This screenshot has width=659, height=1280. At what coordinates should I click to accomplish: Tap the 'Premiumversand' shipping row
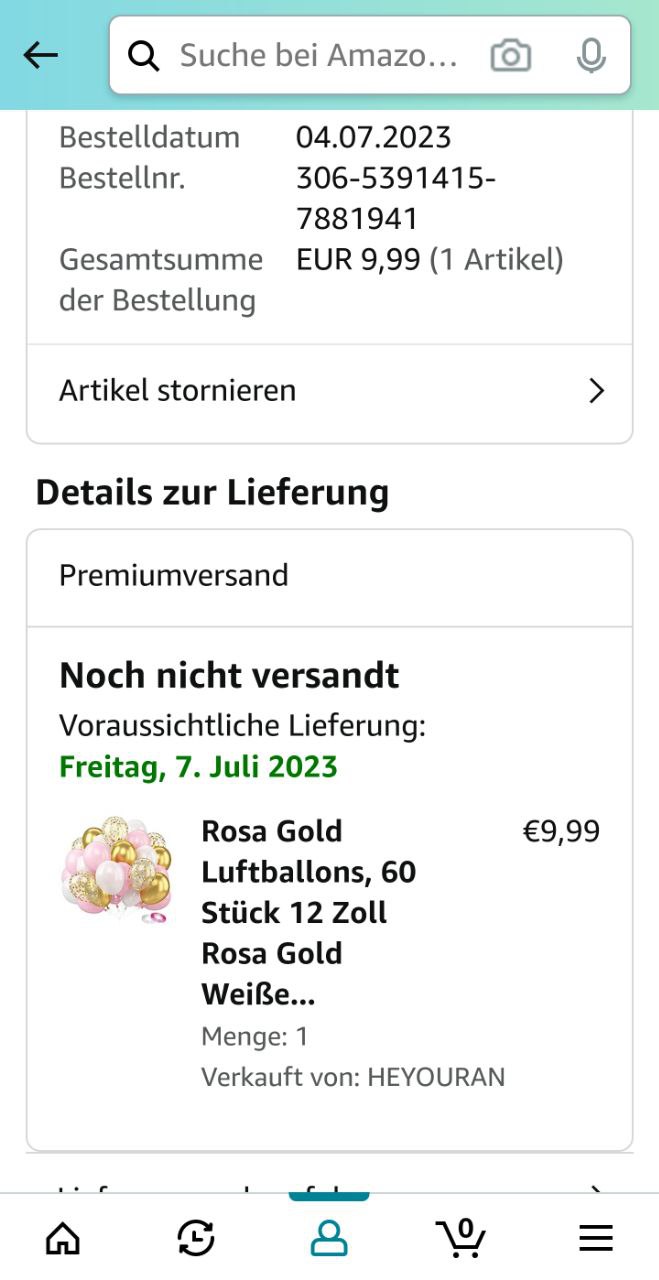[329, 576]
